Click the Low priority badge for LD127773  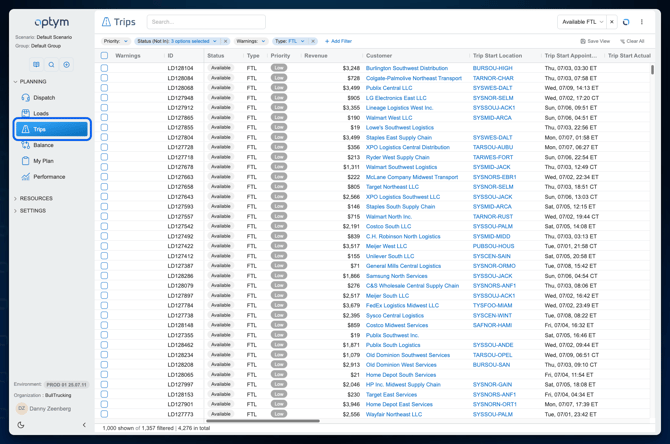click(x=279, y=414)
